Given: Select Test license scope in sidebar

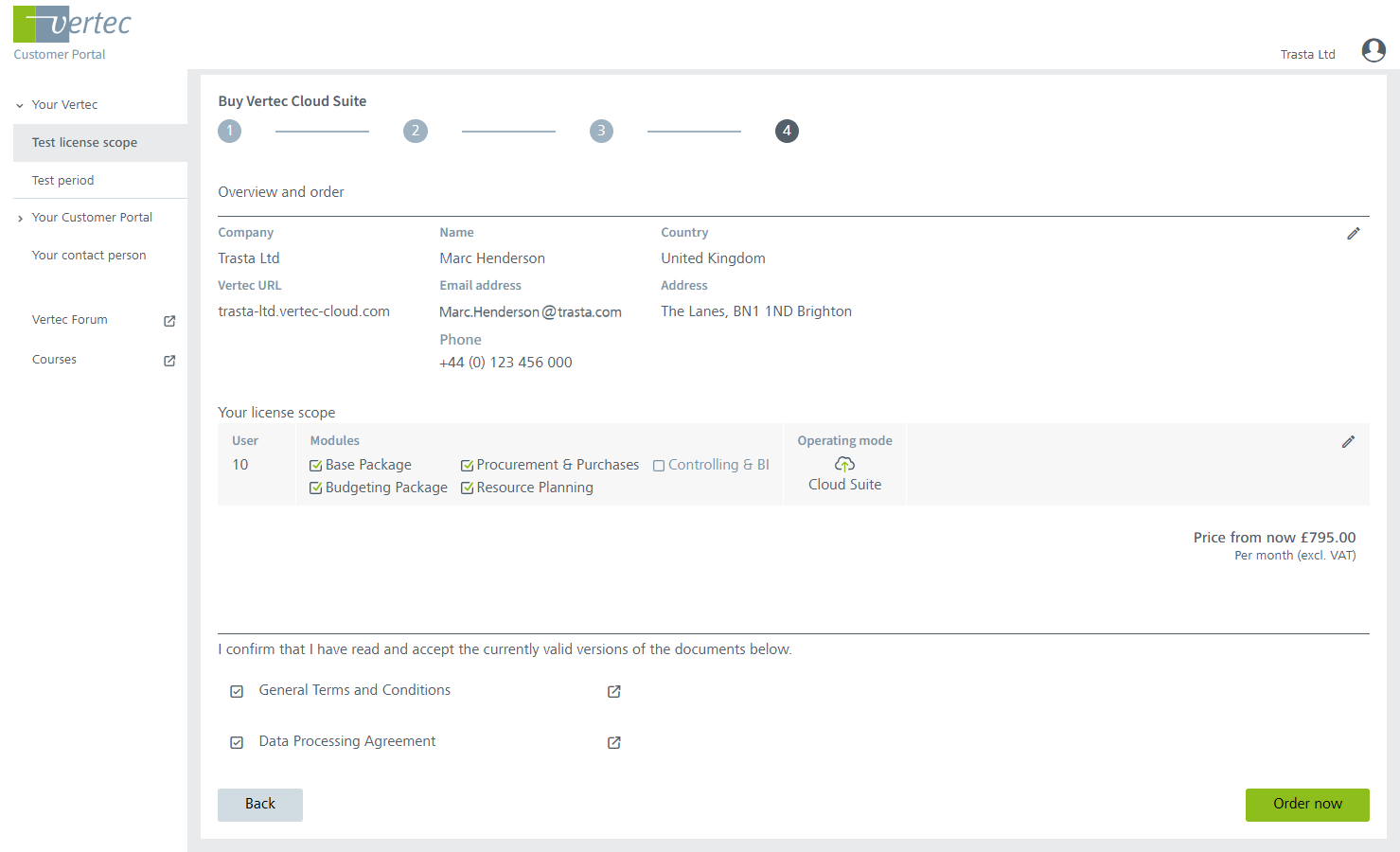Looking at the screenshot, I should click(84, 143).
